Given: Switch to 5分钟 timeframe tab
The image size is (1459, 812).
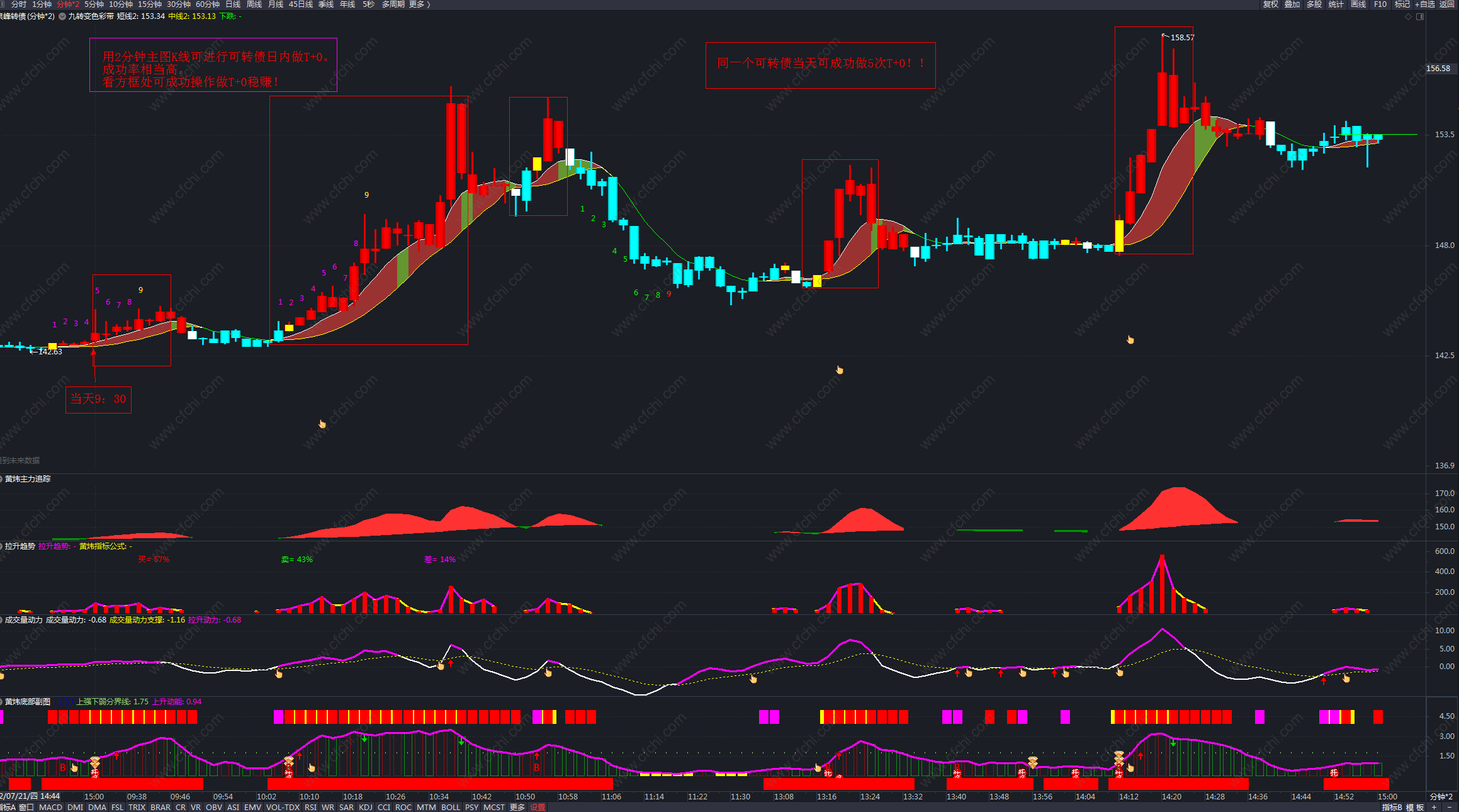Looking at the screenshot, I should [94, 4].
